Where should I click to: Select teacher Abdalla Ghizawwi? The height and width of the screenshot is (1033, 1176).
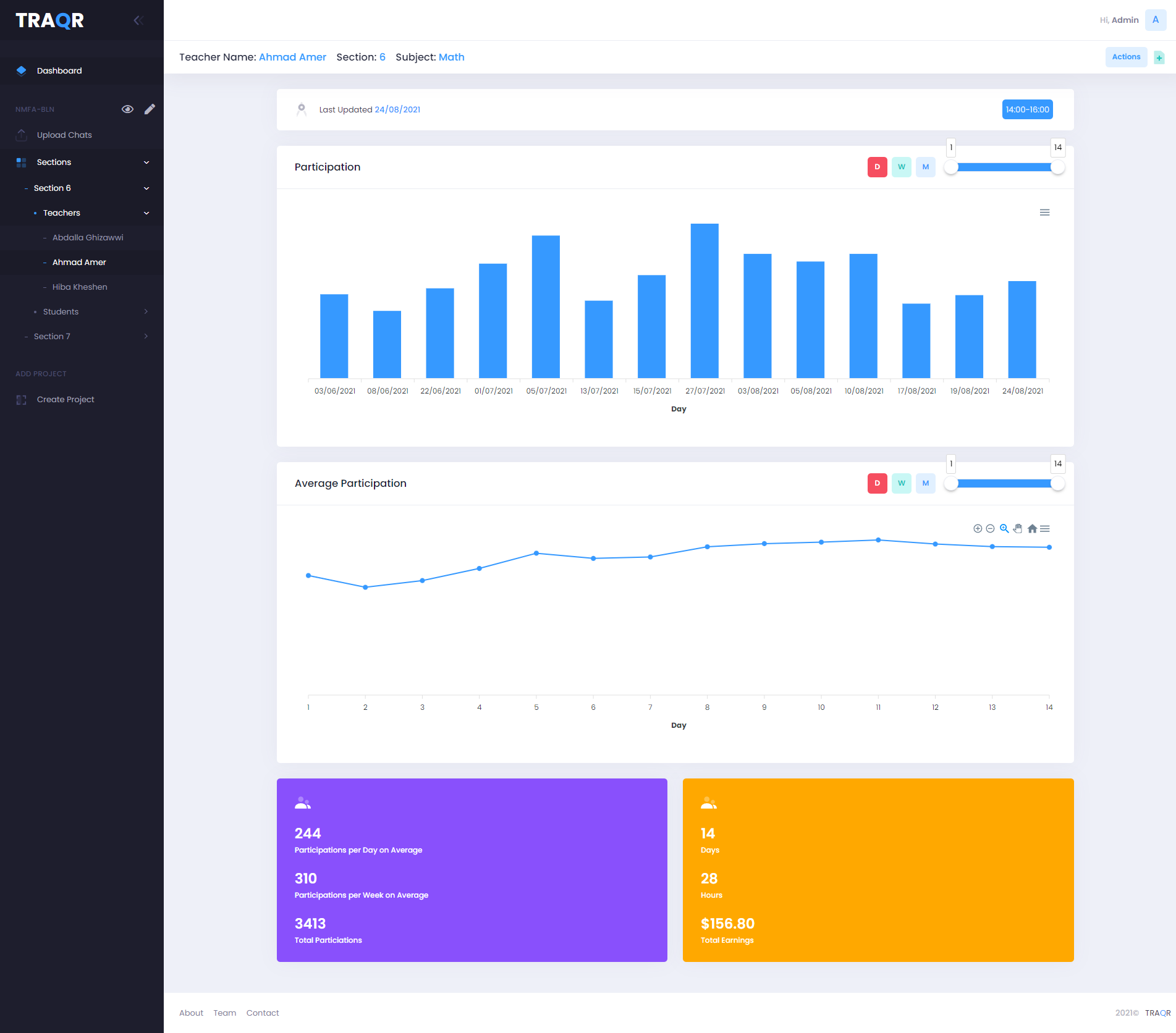pyautogui.click(x=82, y=238)
